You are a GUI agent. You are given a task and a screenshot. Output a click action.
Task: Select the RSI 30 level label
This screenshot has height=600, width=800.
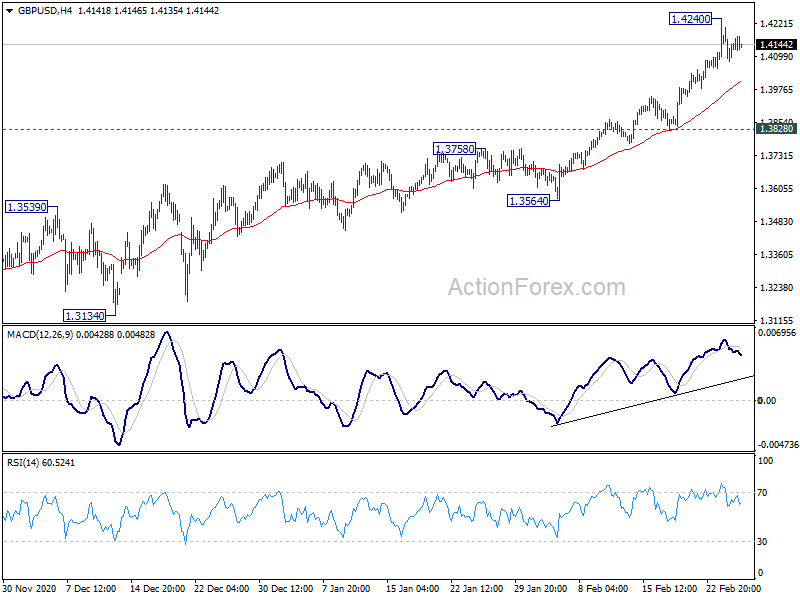point(762,541)
